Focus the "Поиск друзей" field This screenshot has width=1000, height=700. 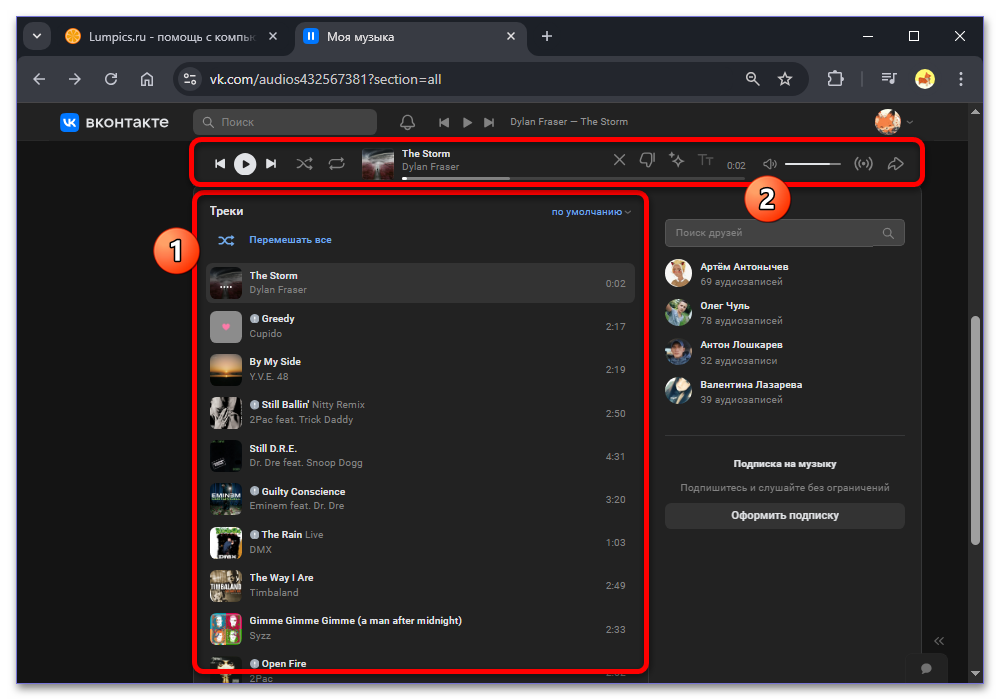[784, 233]
